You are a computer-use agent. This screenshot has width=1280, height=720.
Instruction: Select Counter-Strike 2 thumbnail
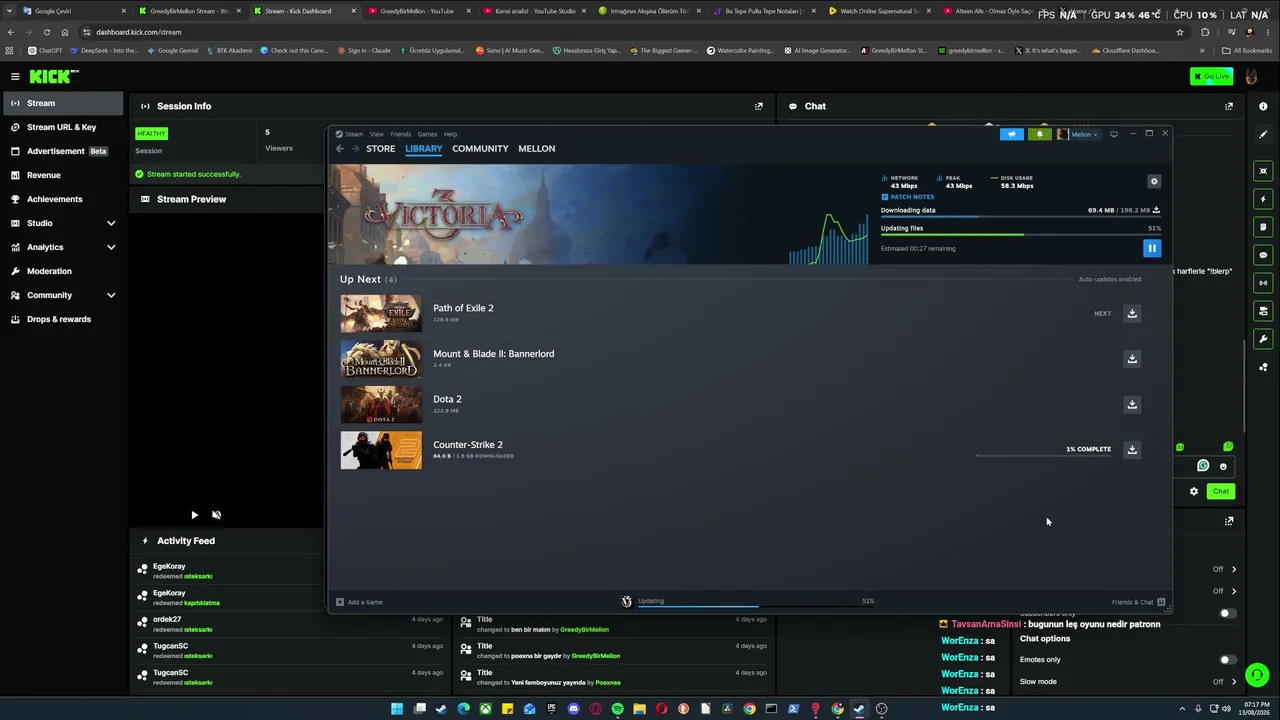(x=381, y=450)
